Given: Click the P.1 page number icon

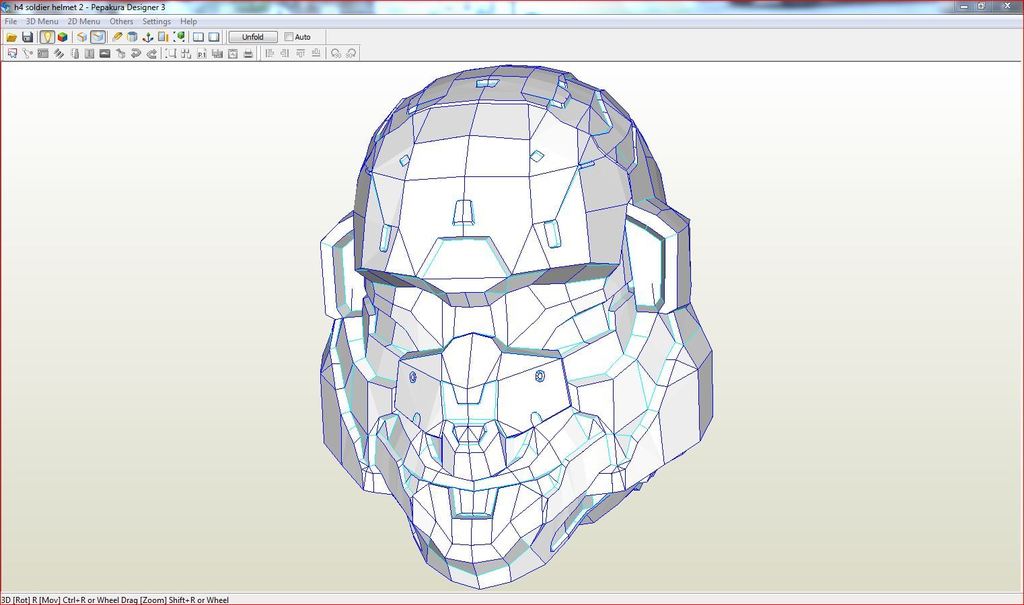Looking at the screenshot, I should click(x=202, y=54).
